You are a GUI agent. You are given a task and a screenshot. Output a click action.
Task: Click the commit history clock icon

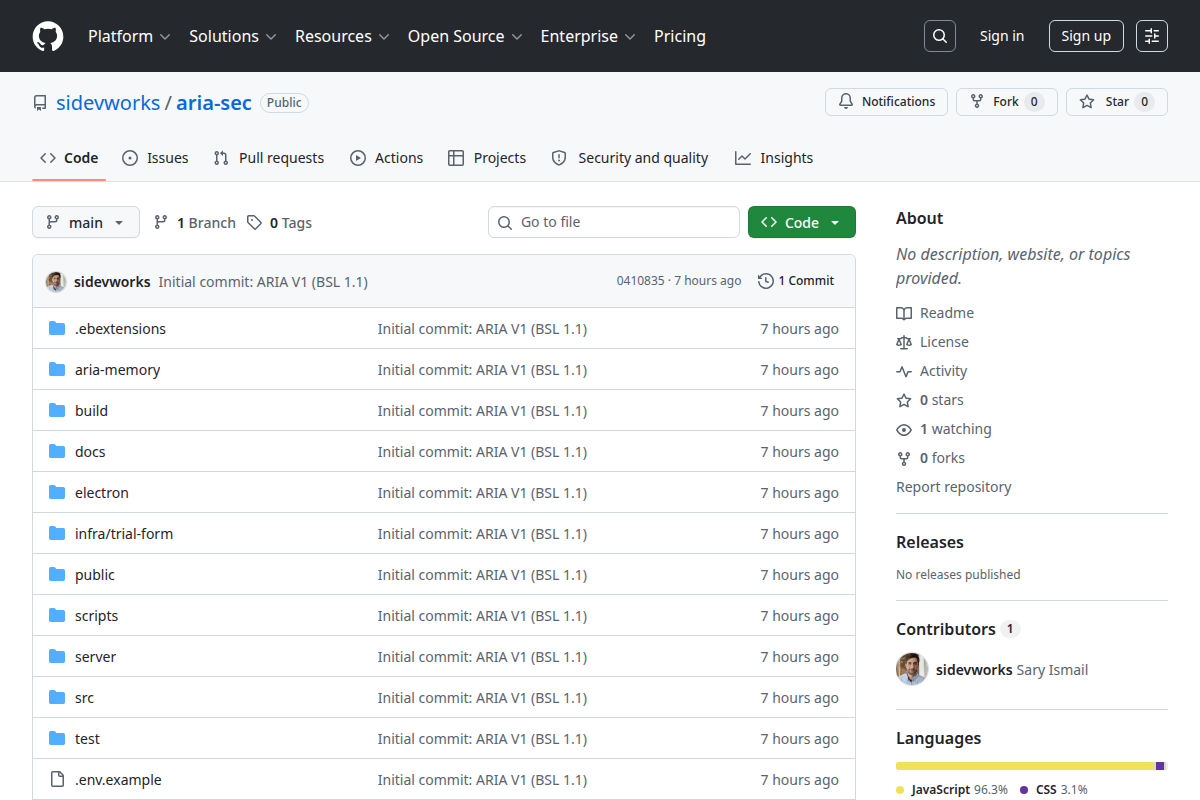click(766, 281)
